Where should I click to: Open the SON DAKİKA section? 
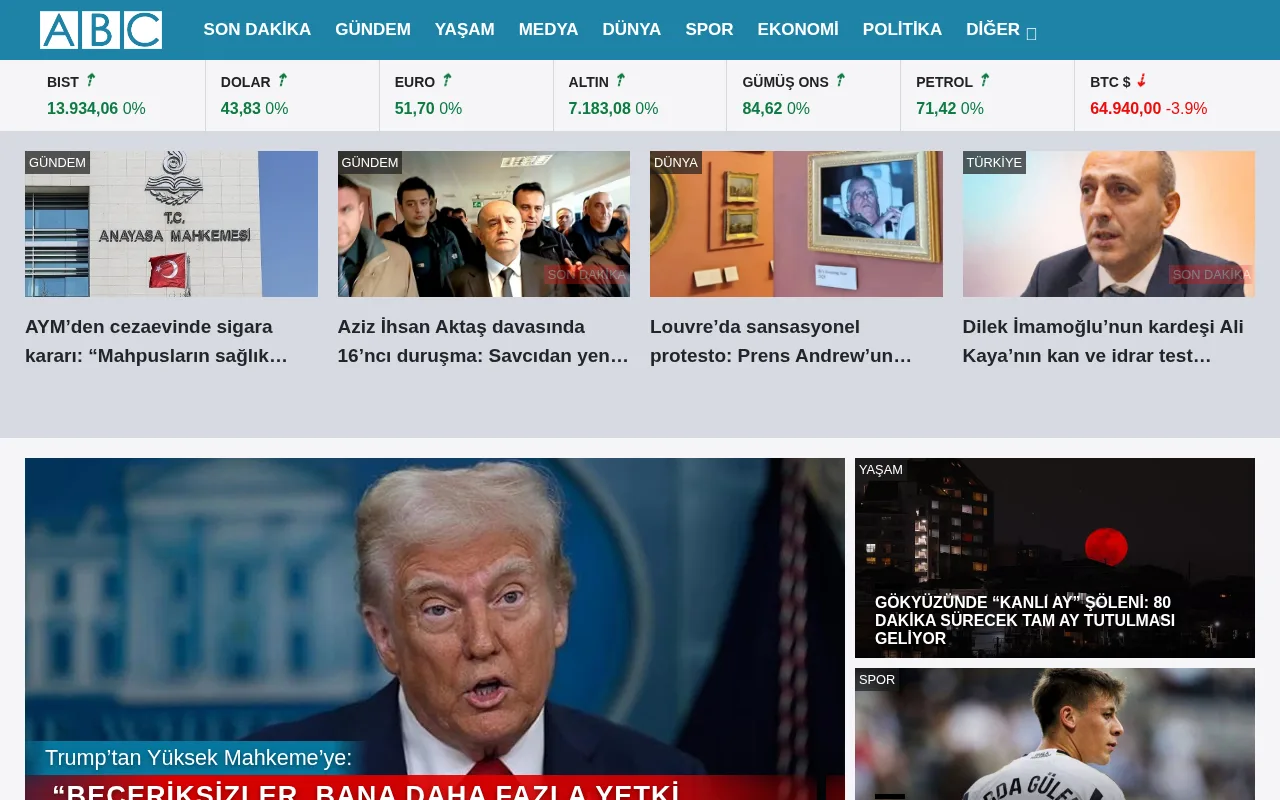[x=257, y=29]
